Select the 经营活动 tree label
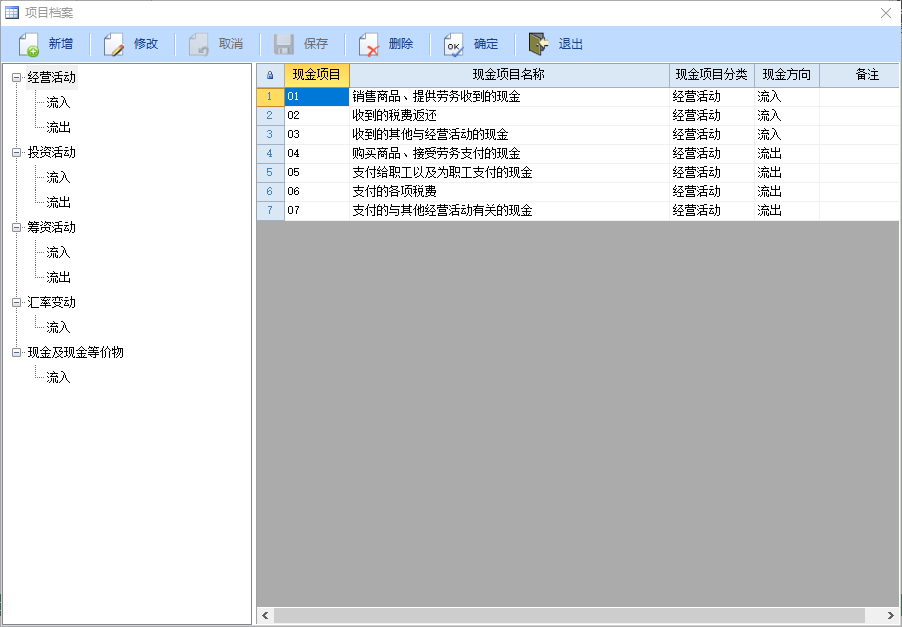Screen dimensions: 902x627 (x=52, y=77)
